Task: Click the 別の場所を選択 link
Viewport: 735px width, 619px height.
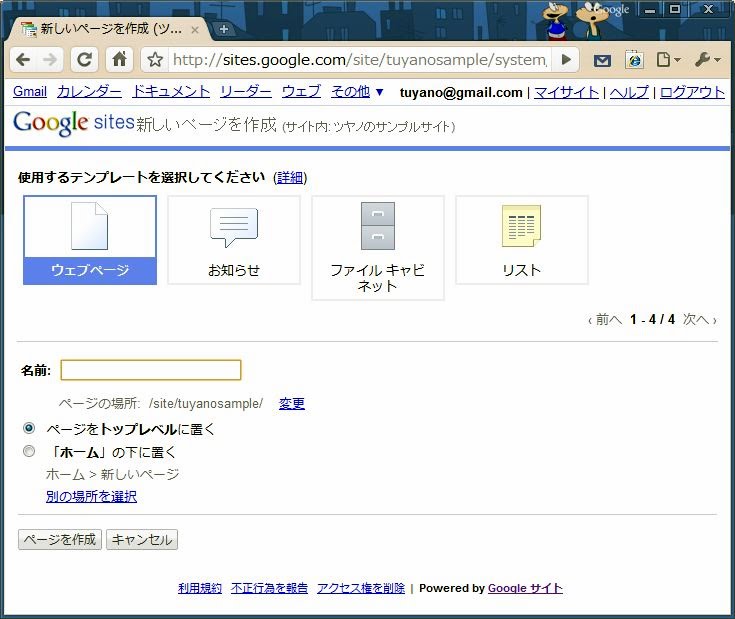Action: (x=91, y=496)
